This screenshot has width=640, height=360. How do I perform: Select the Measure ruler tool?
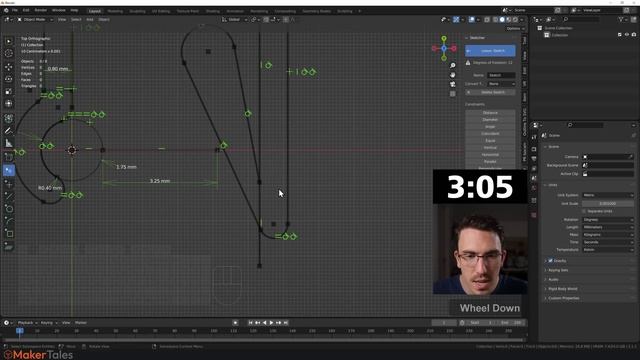click(x=9, y=143)
